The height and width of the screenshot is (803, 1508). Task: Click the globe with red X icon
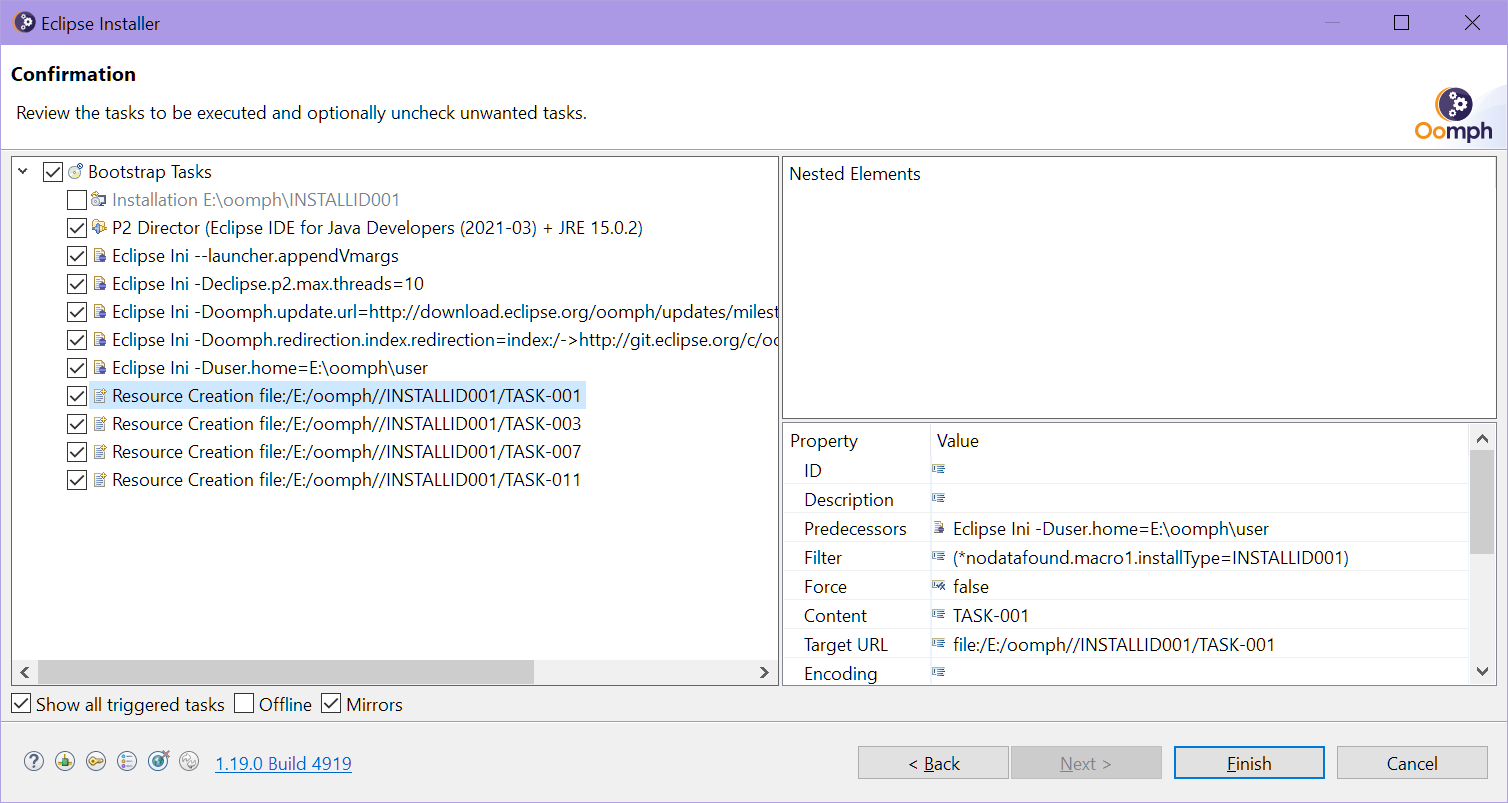click(158, 761)
